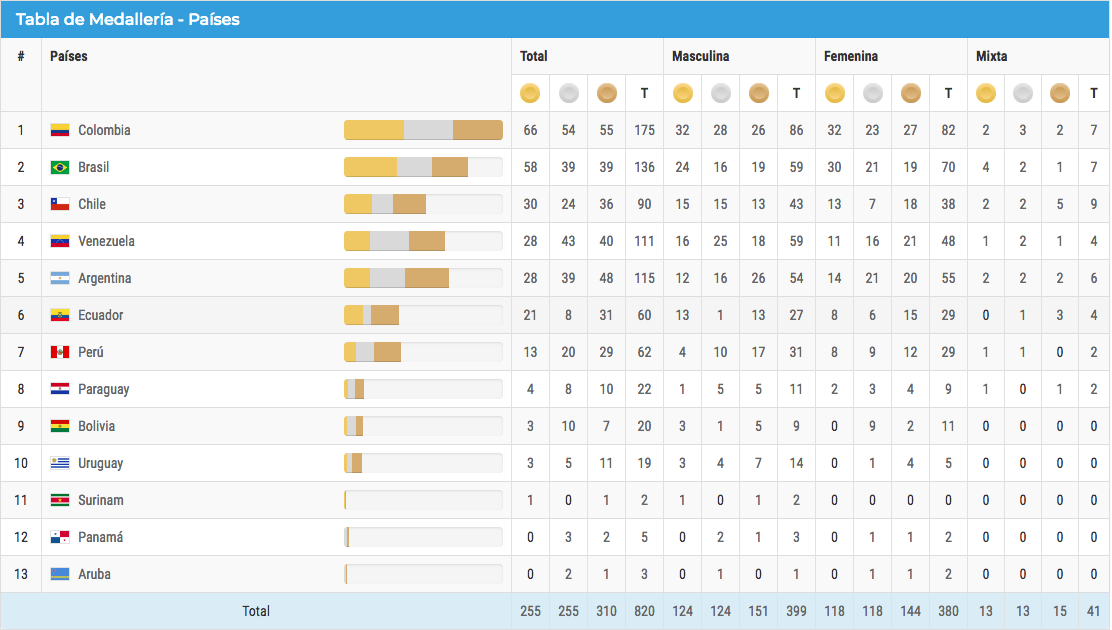Open the Ecuador country name
This screenshot has height=630, width=1112.
(x=101, y=315)
